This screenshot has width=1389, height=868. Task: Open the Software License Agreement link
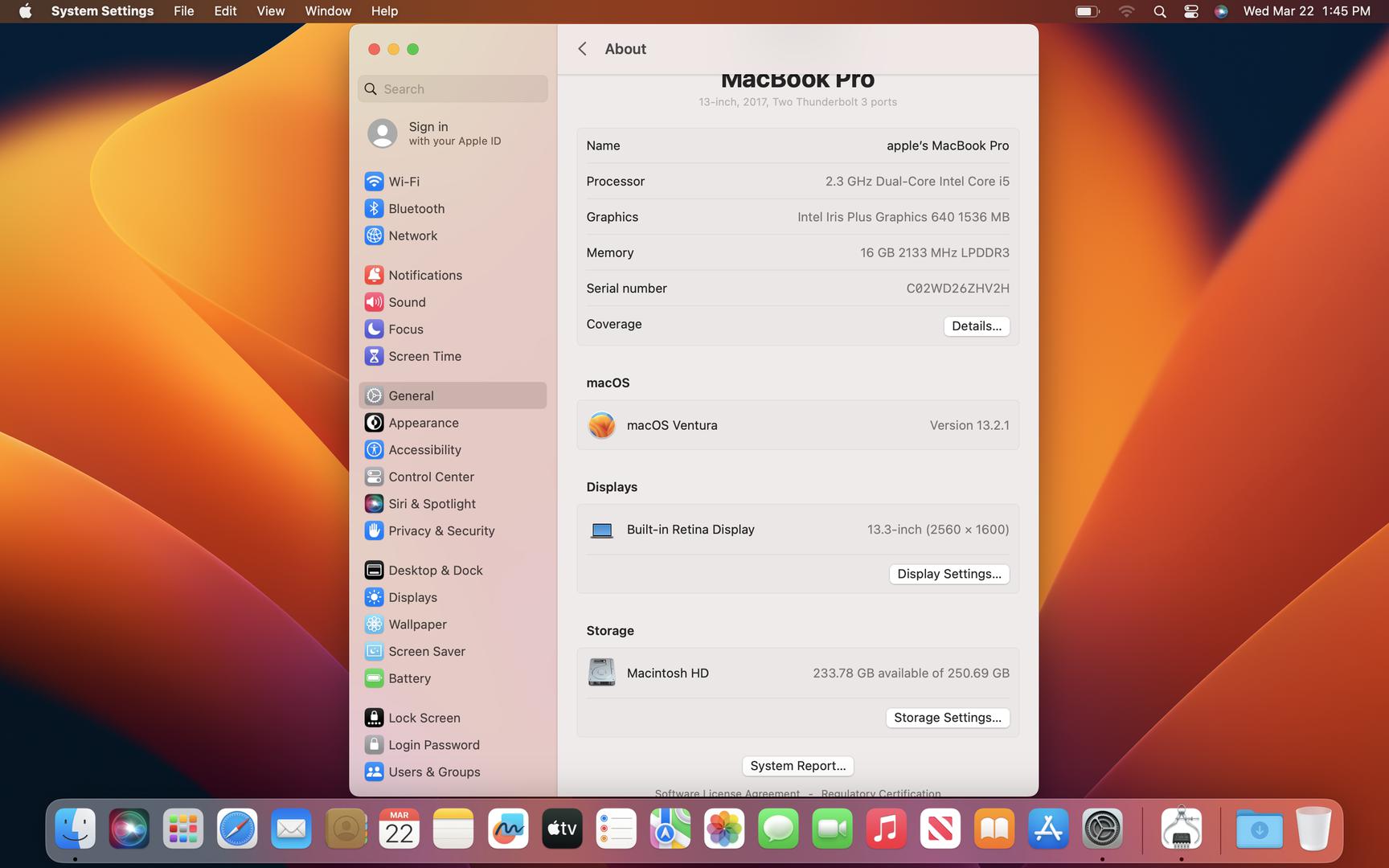(x=727, y=793)
